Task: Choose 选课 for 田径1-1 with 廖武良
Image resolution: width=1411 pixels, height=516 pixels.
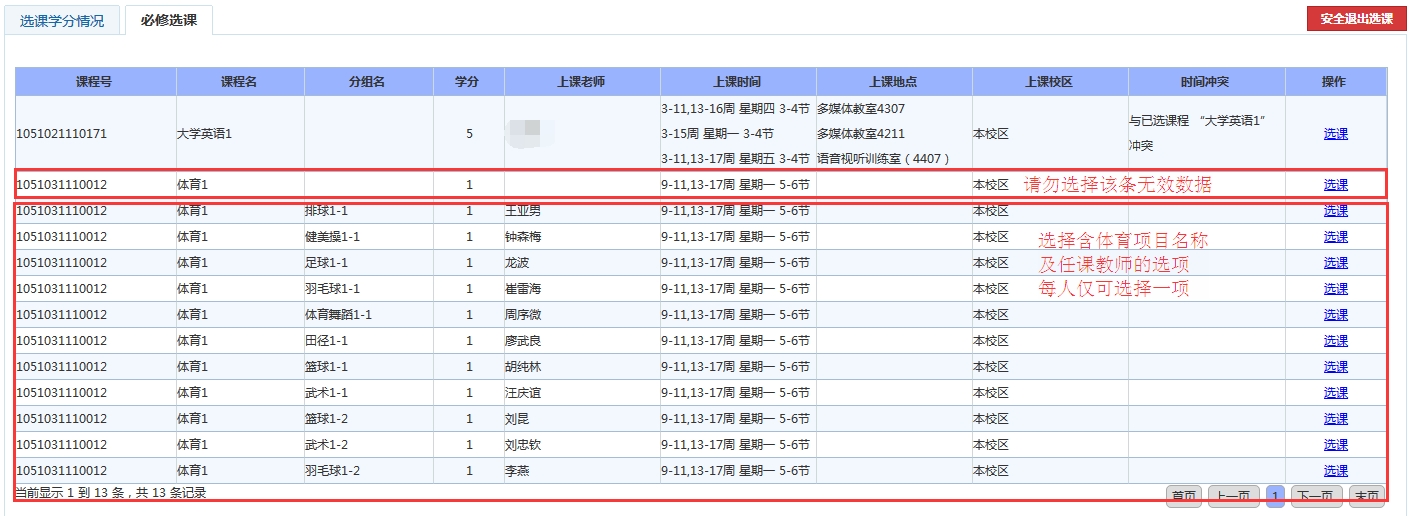Action: (1335, 341)
